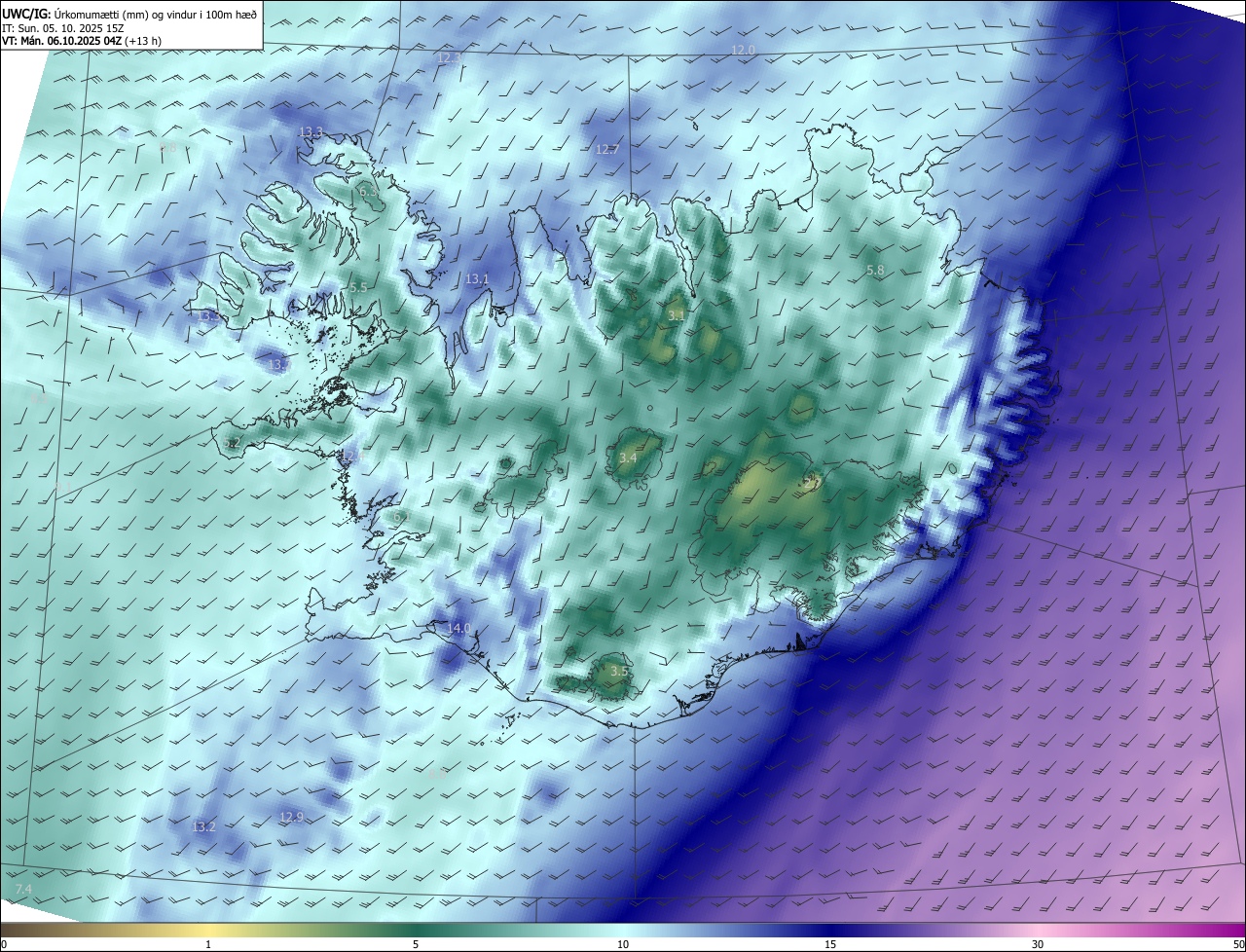Click the 5.2 value label on the peninsula

tap(231, 443)
